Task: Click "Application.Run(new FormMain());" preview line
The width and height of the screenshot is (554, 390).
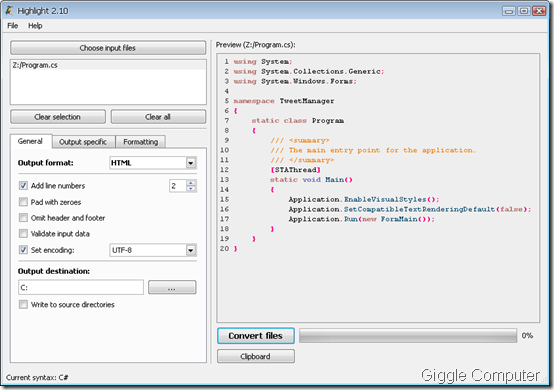Action: click(x=361, y=219)
